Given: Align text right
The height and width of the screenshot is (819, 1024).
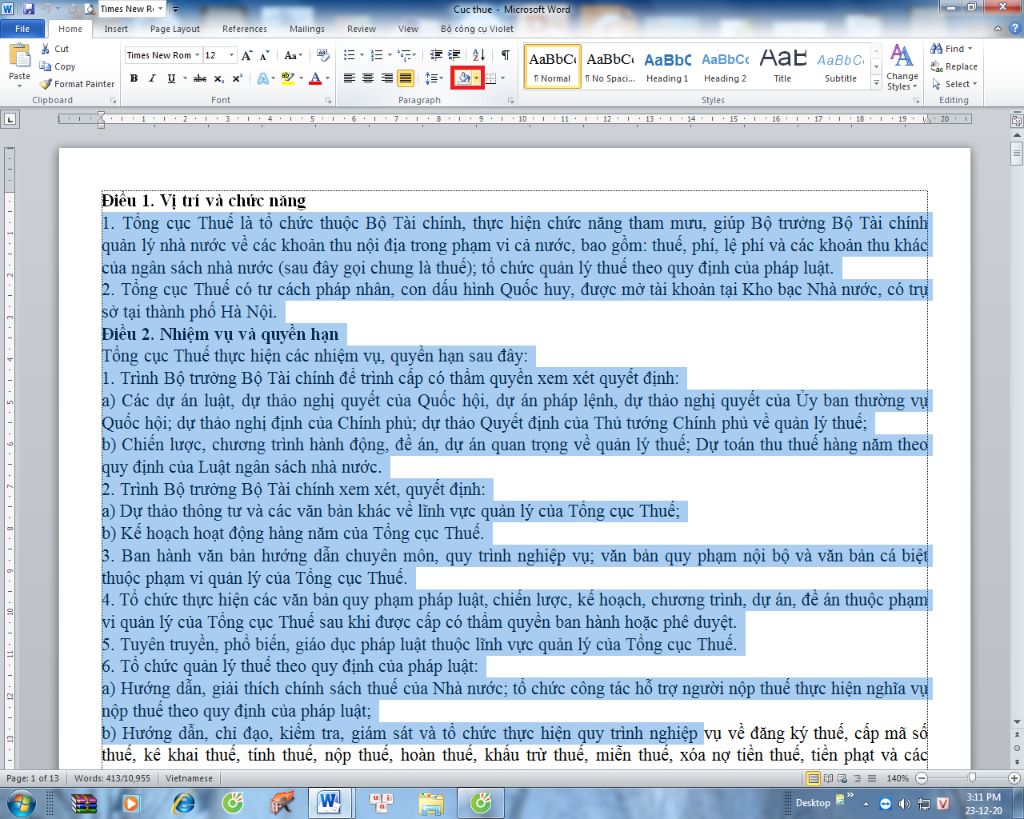Looking at the screenshot, I should (387, 78).
